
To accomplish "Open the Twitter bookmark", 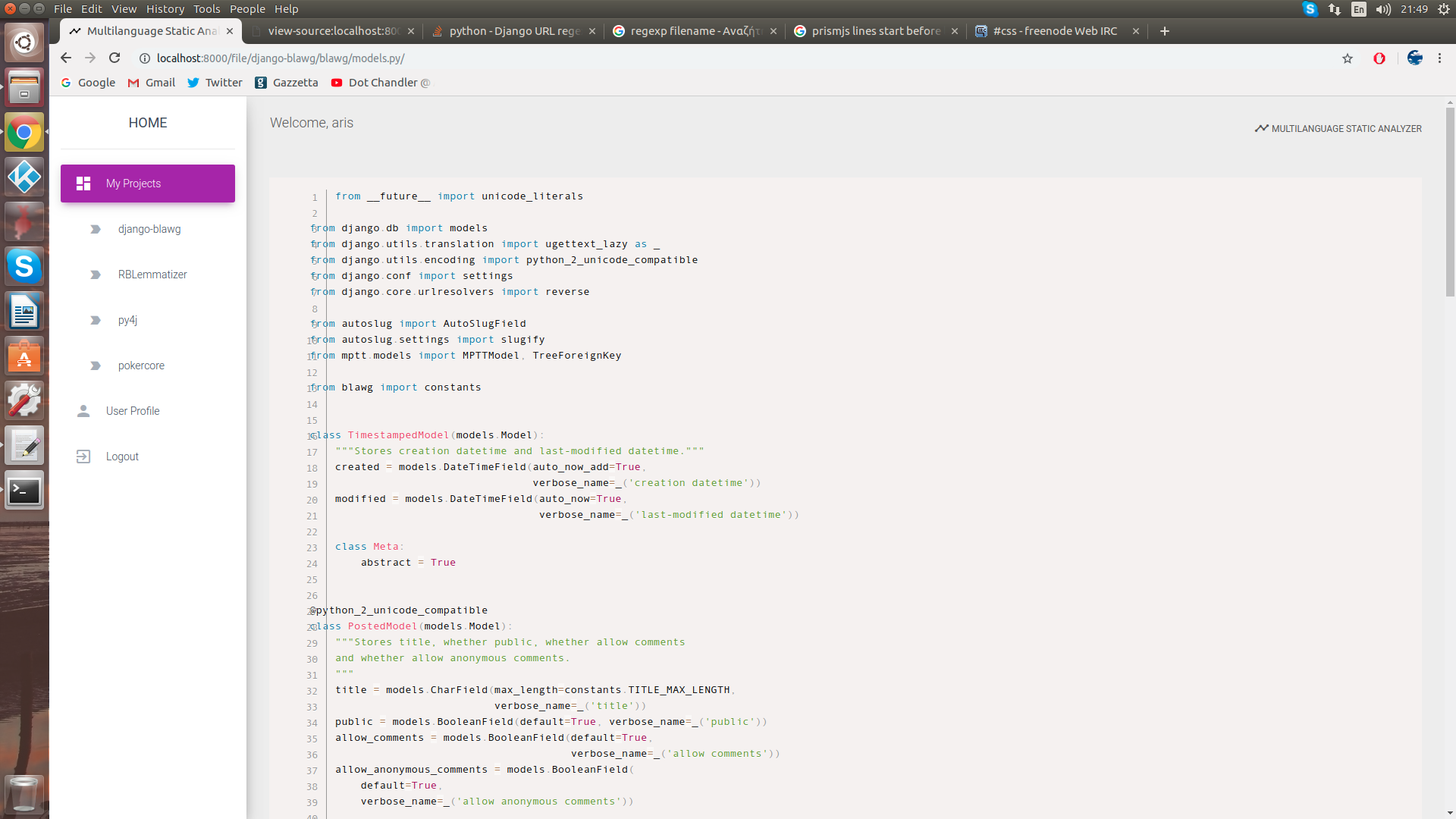I will point(215,83).
